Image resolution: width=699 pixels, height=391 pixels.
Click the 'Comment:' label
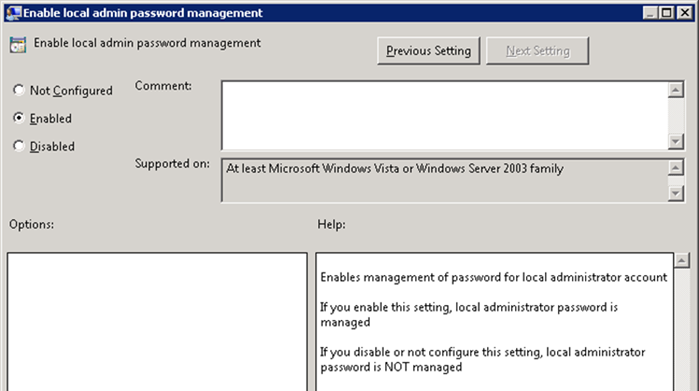tap(163, 86)
